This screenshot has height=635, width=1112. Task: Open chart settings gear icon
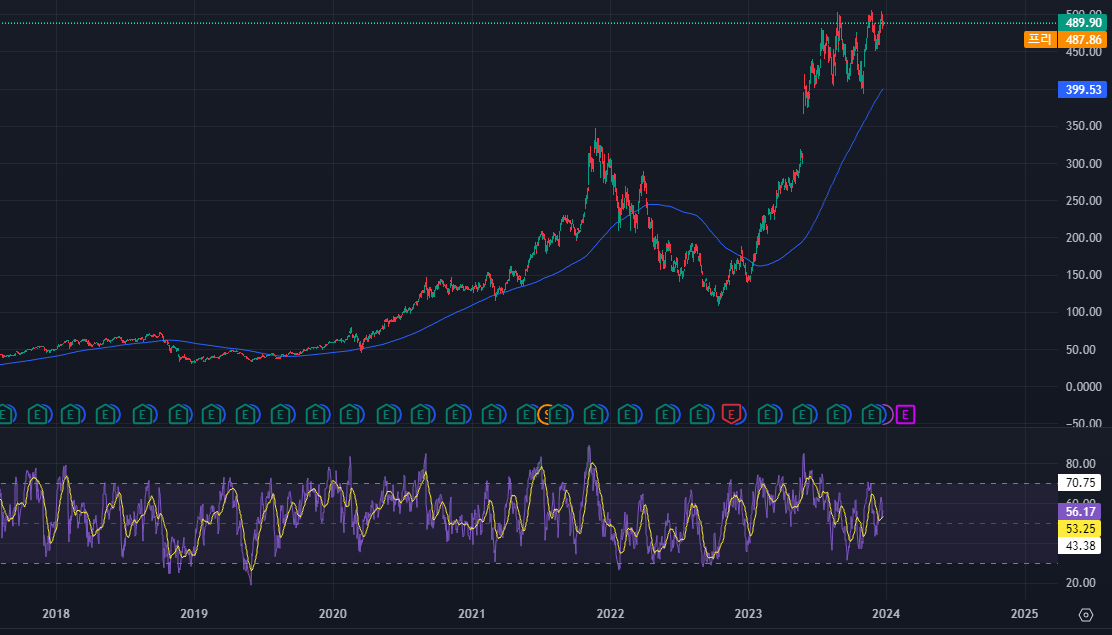click(x=1086, y=614)
